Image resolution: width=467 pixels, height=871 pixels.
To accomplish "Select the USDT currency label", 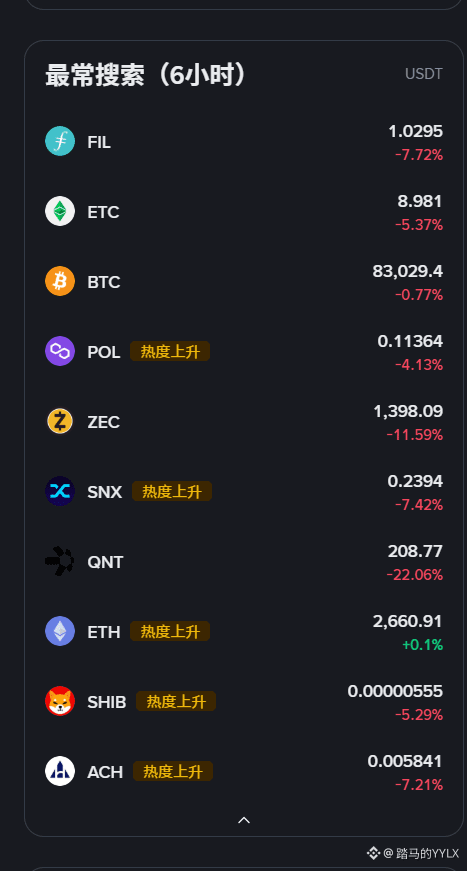I will pos(424,74).
